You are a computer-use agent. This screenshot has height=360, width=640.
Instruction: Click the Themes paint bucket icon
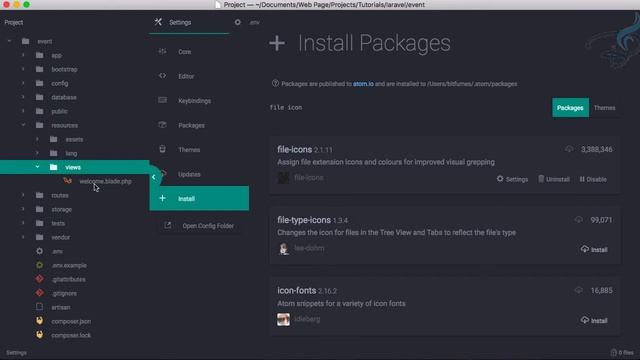[162, 149]
